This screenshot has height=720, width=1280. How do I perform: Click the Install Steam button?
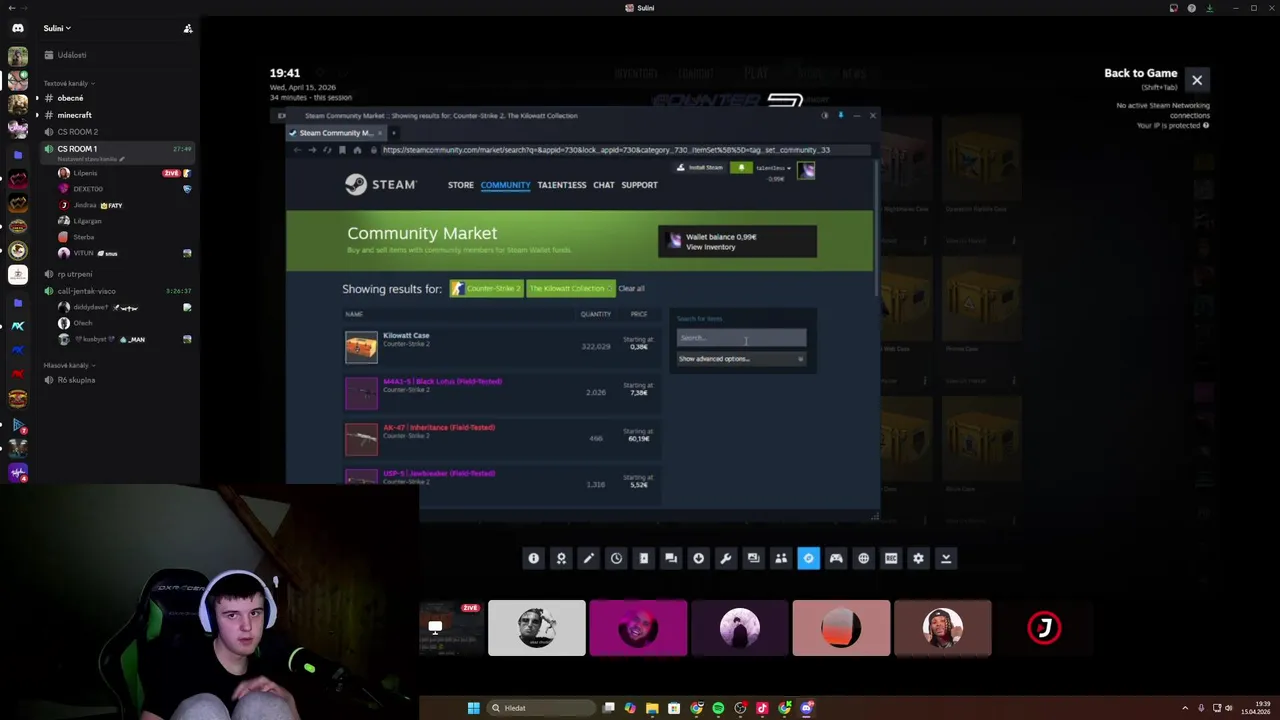701,168
